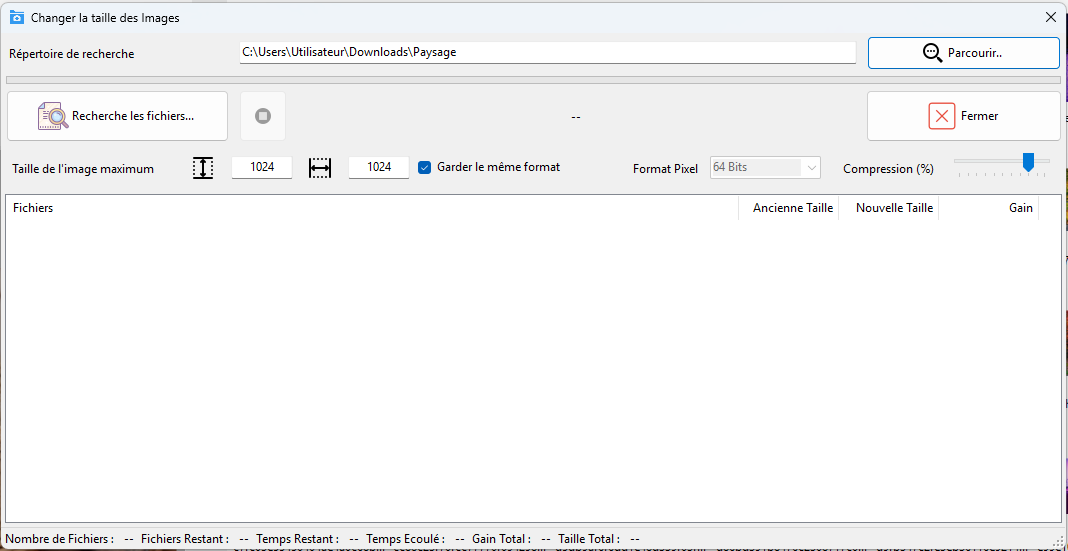Click the file search icon on Recherche button
The width and height of the screenshot is (1068, 551).
tap(53, 116)
